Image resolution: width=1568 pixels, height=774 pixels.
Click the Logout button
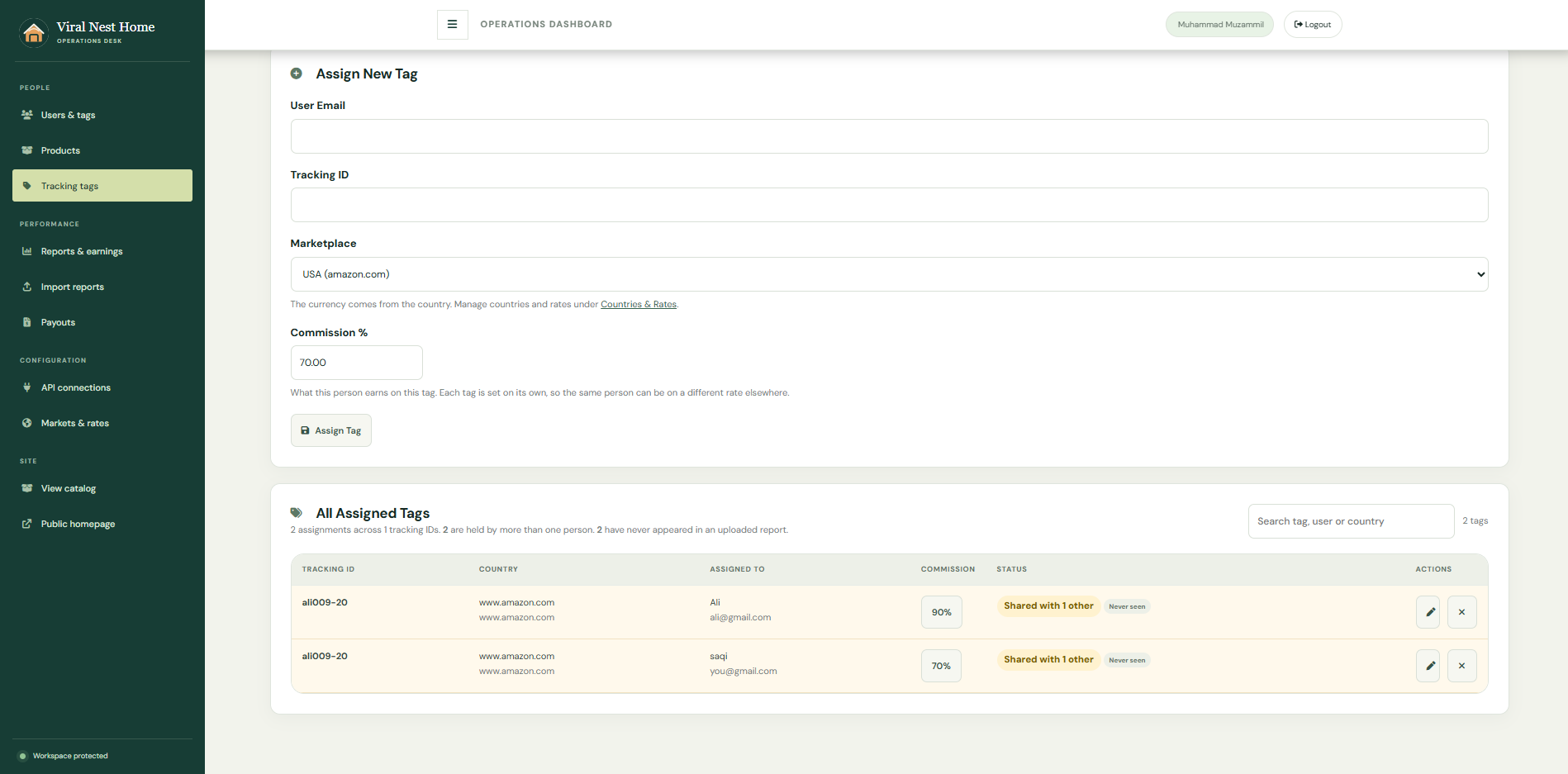[x=1313, y=25]
